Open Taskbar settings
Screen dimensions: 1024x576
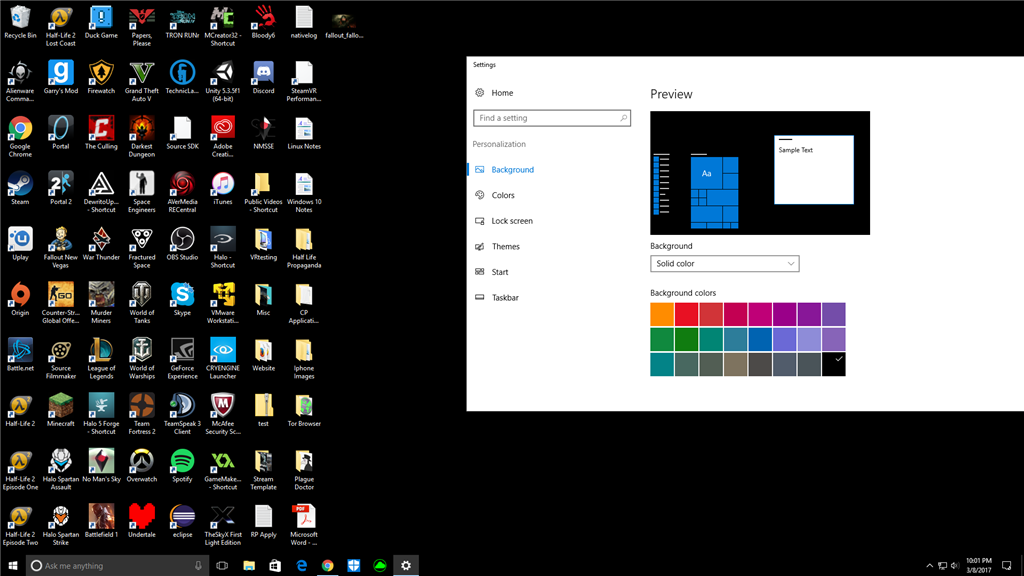pyautogui.click(x=506, y=297)
